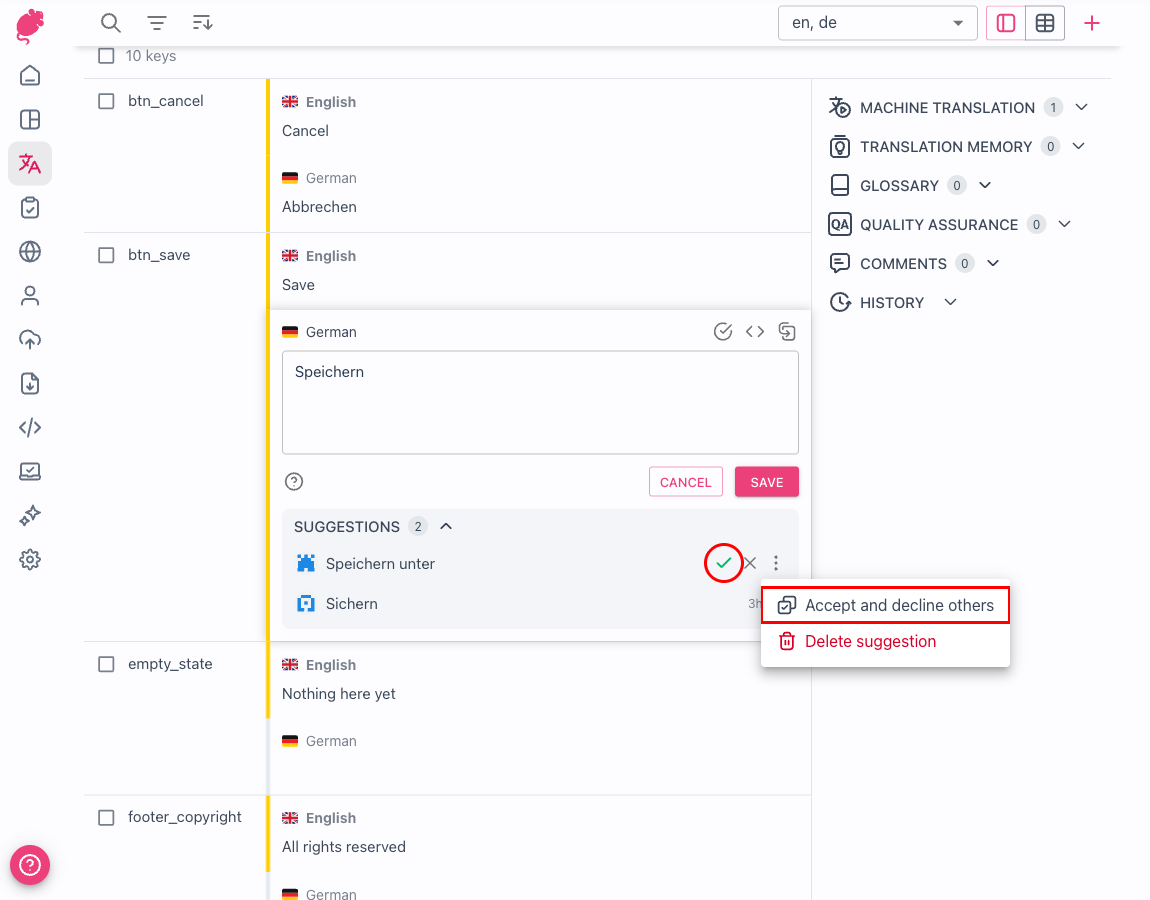This screenshot has height=900, width=1150.
Task: Select all 10 keys checkbox
Action: (x=106, y=56)
